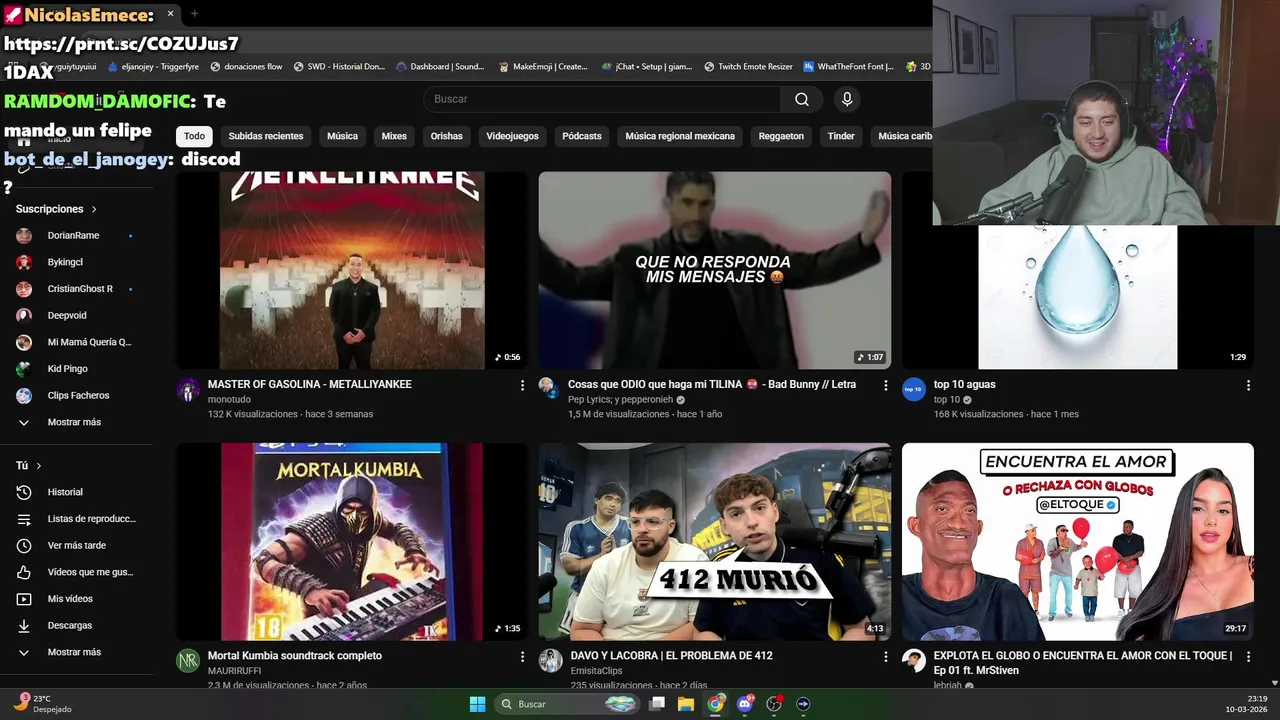
Task: Open EmisitaClips channel avatar
Action: click(550, 661)
